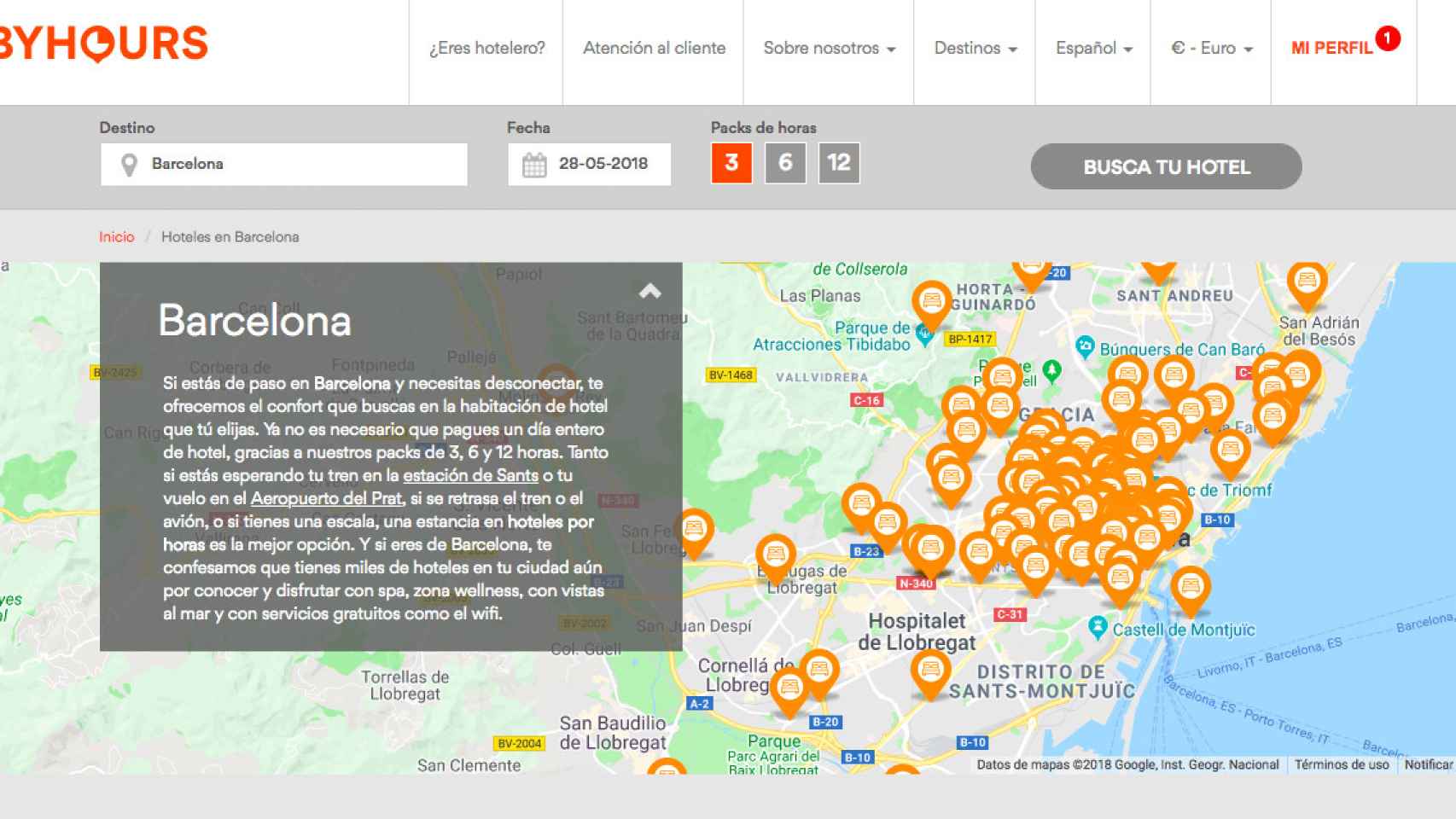The width and height of the screenshot is (1456, 819).
Task: Click the calendar icon in Fecha field
Action: click(x=534, y=164)
